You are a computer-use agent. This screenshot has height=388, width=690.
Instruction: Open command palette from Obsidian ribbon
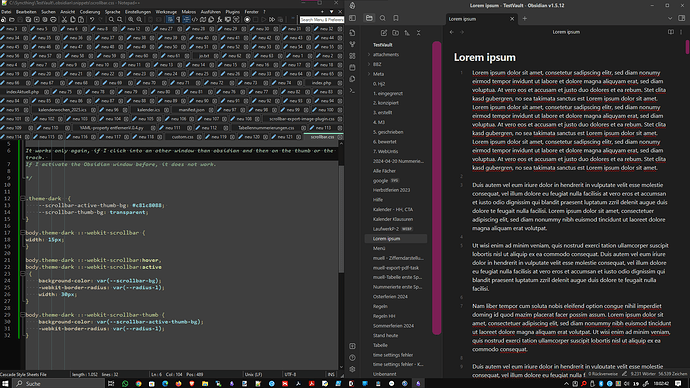point(352,91)
